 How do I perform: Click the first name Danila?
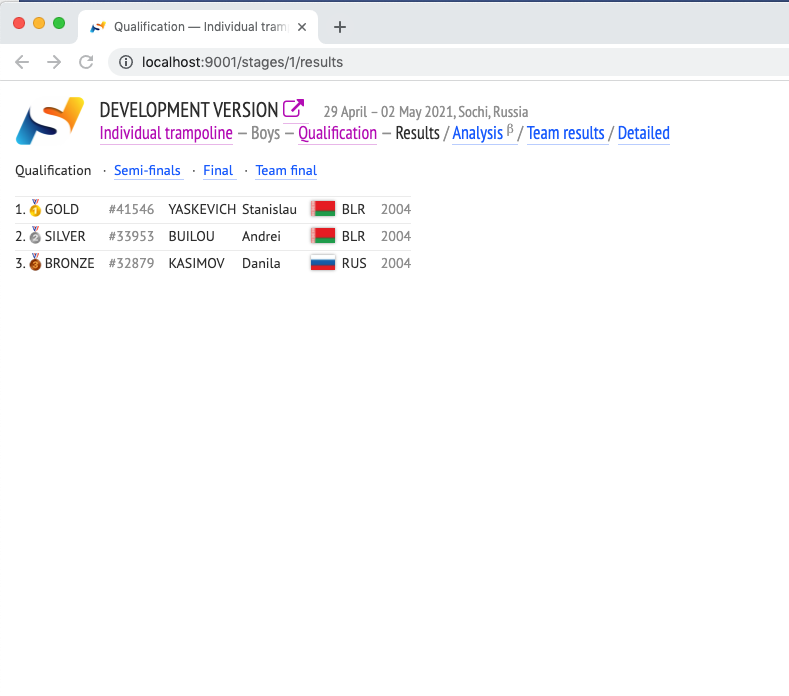tap(261, 263)
